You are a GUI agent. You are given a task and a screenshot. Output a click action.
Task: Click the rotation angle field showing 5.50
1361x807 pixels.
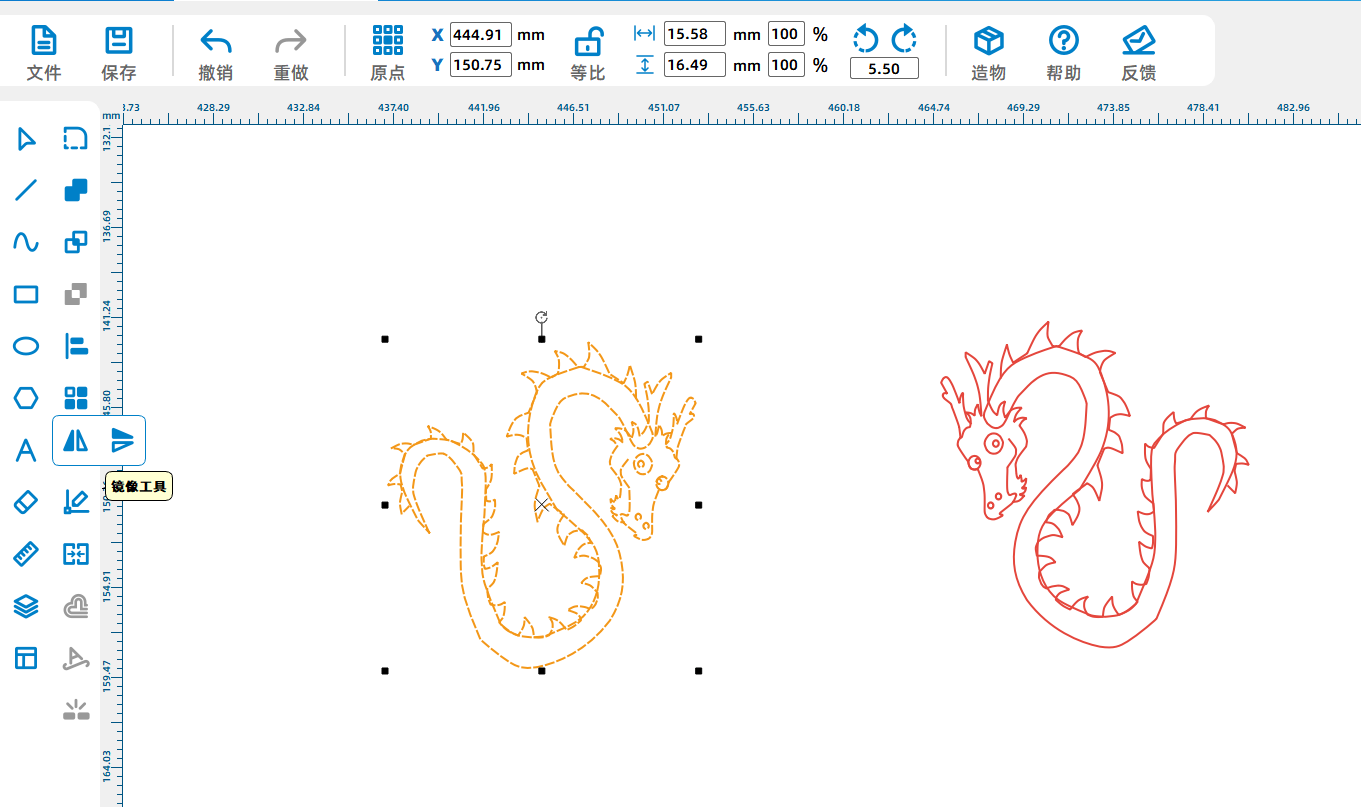[884, 69]
